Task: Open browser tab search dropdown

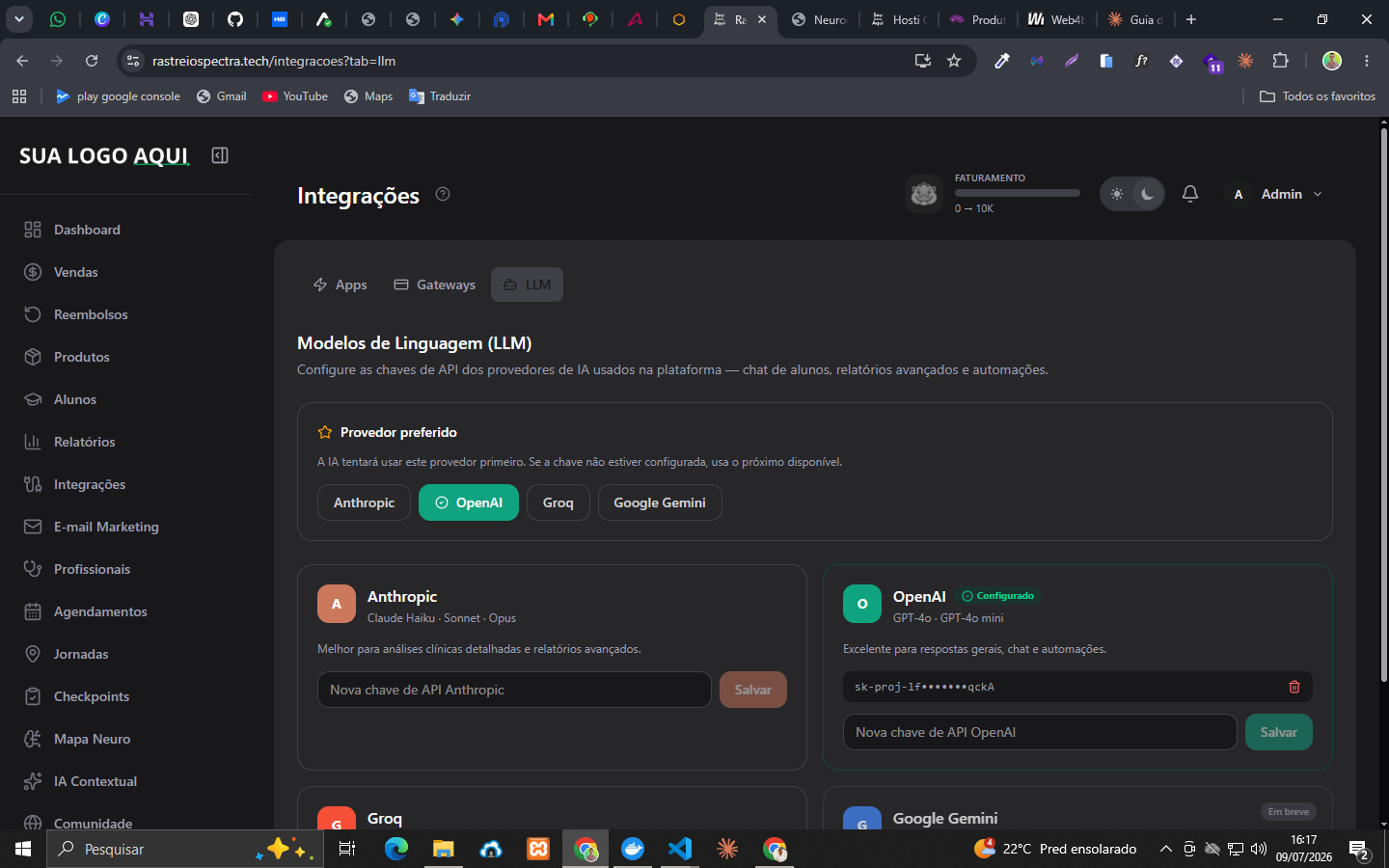Action: 19,19
